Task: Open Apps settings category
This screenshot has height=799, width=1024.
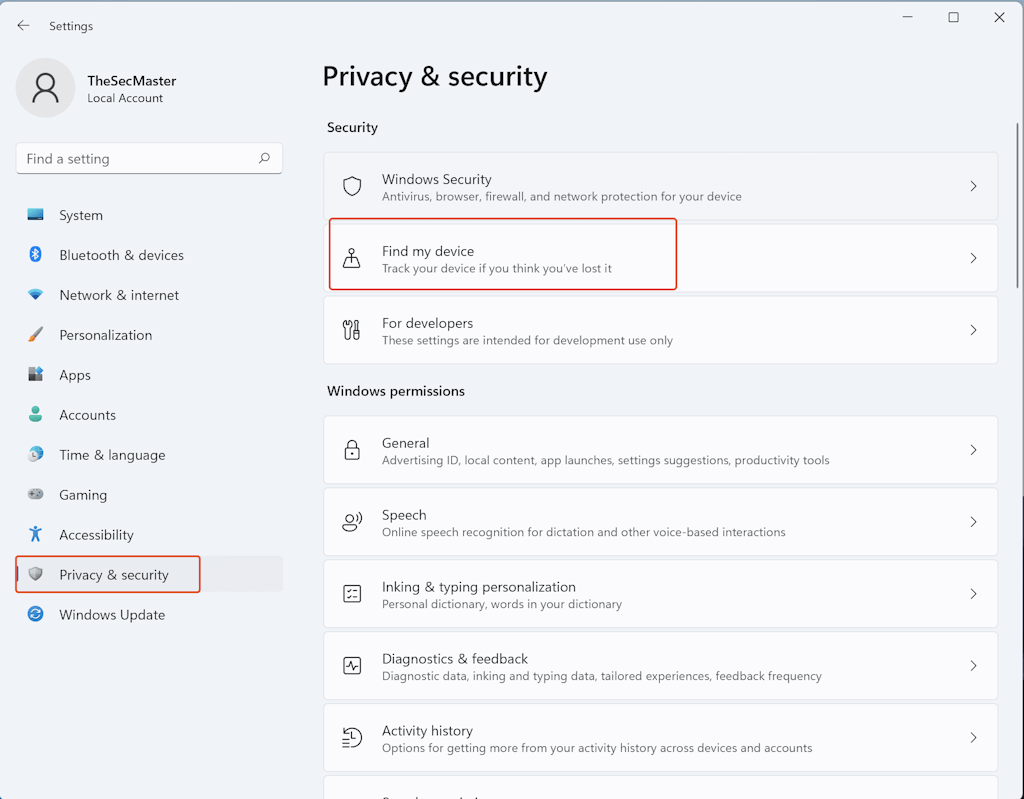Action: click(150, 375)
